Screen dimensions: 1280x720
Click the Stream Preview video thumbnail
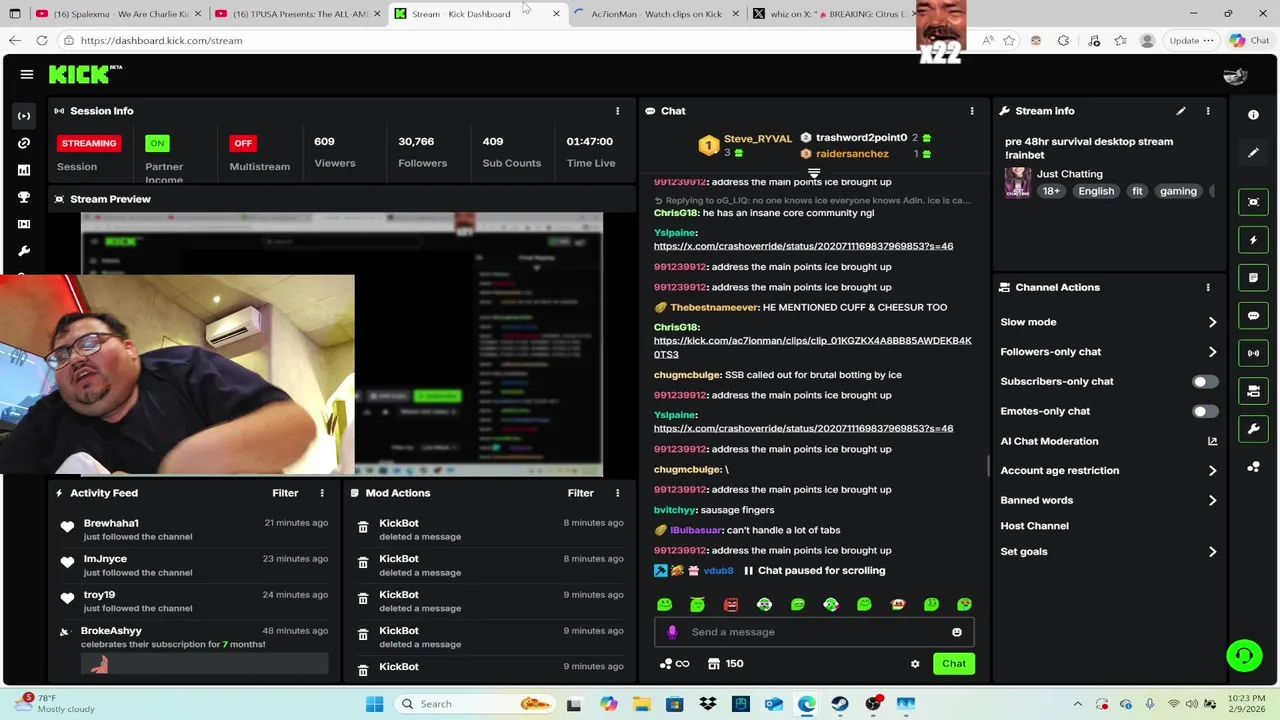click(341, 343)
